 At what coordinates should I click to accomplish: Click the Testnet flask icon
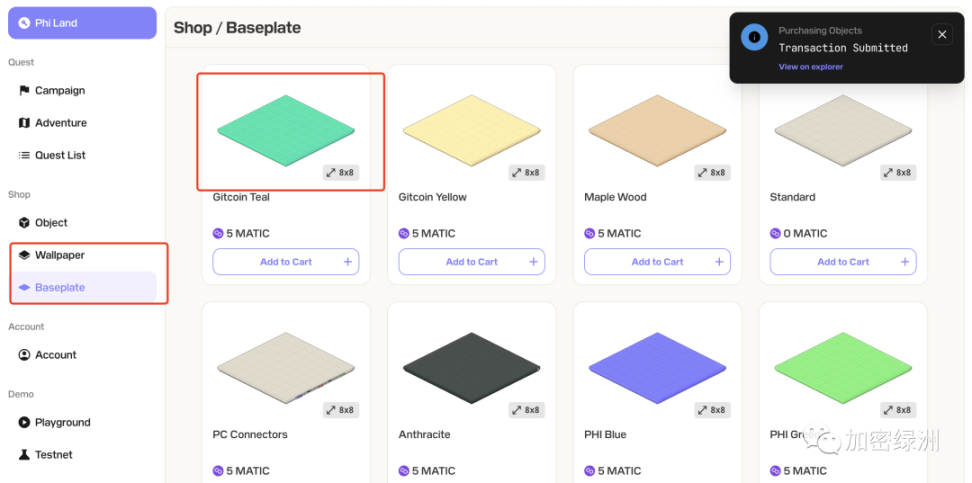(24, 454)
